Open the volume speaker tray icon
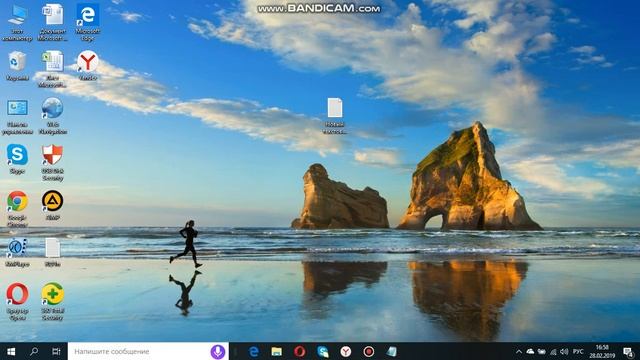The width and height of the screenshot is (640, 360). click(x=564, y=351)
